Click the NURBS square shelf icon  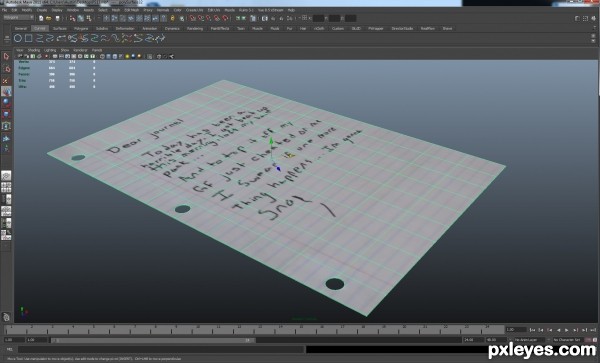click(x=29, y=38)
